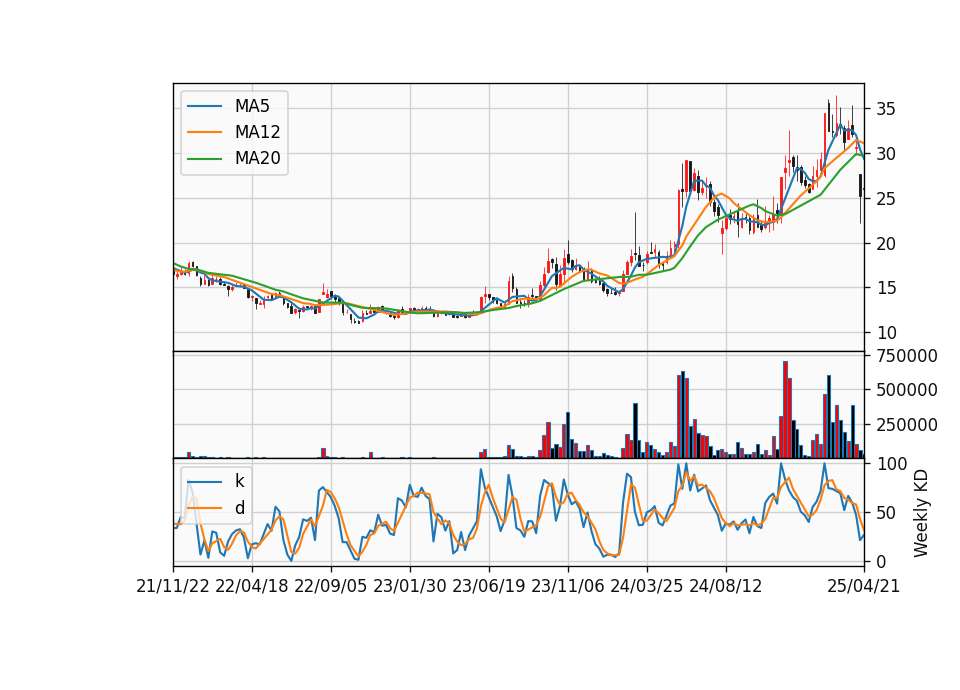Click the volume axis value 250000

(907, 425)
